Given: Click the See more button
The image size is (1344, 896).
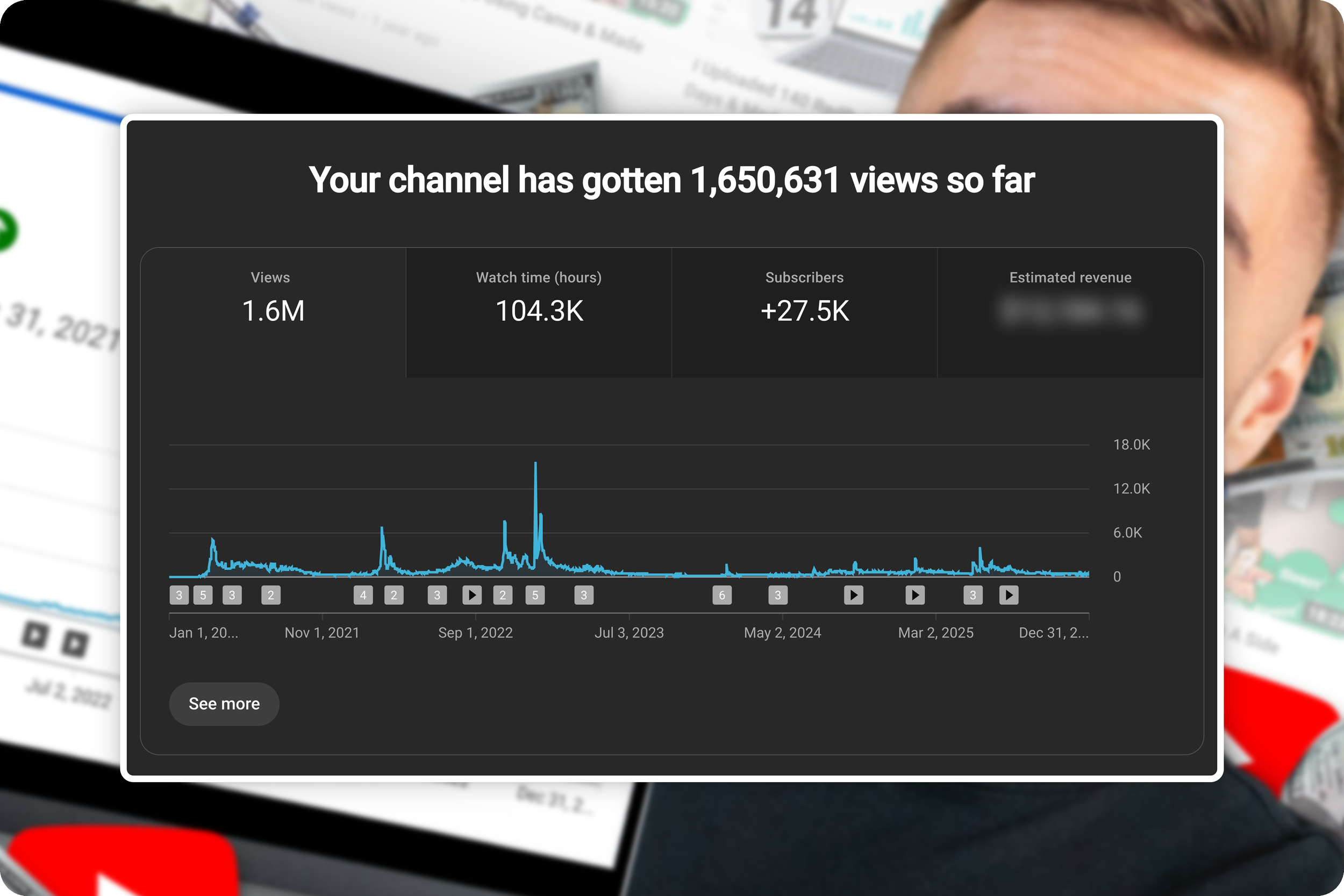Looking at the screenshot, I should tap(224, 704).
